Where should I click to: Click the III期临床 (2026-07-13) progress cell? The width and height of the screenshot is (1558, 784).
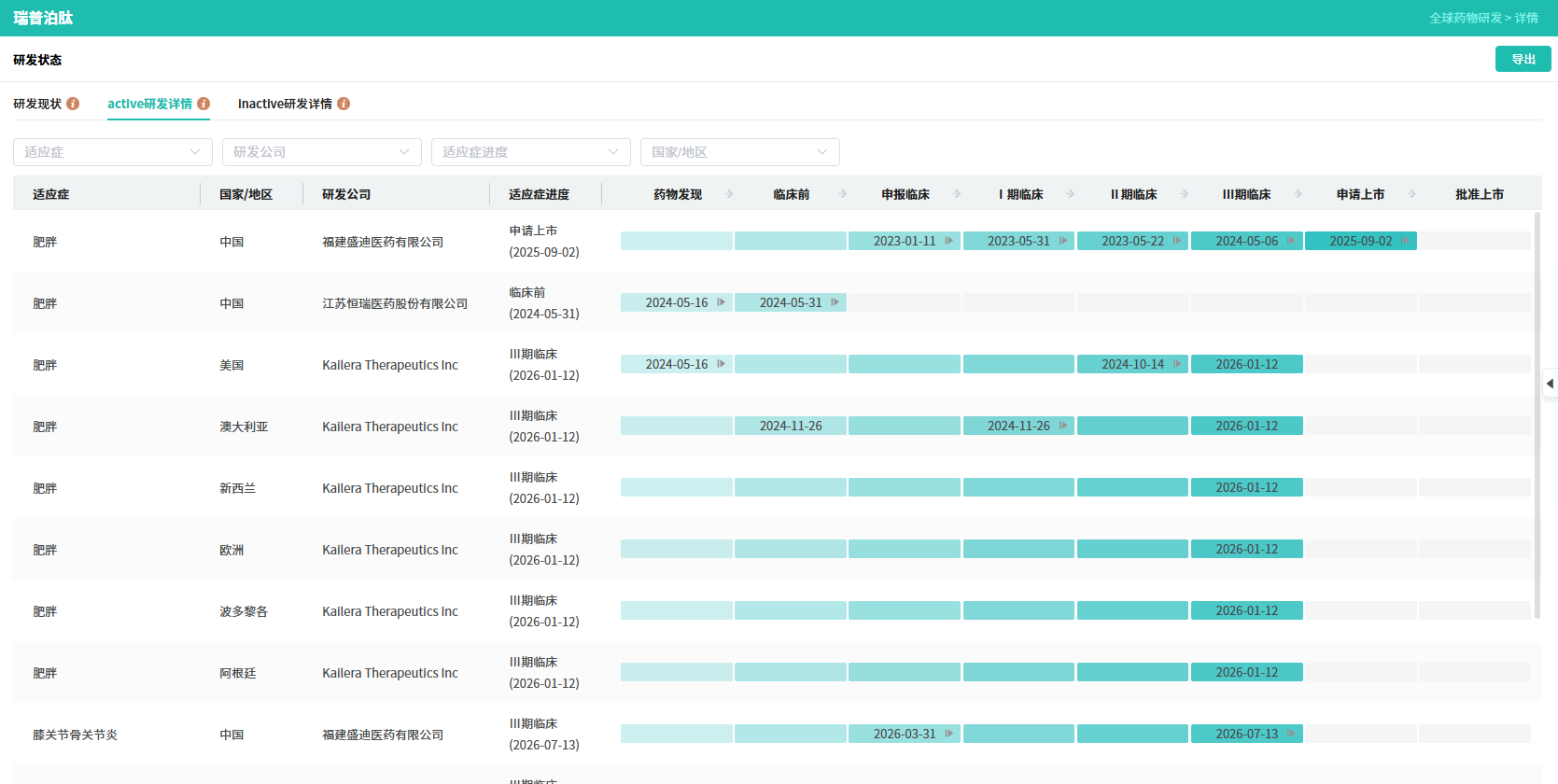coord(544,734)
